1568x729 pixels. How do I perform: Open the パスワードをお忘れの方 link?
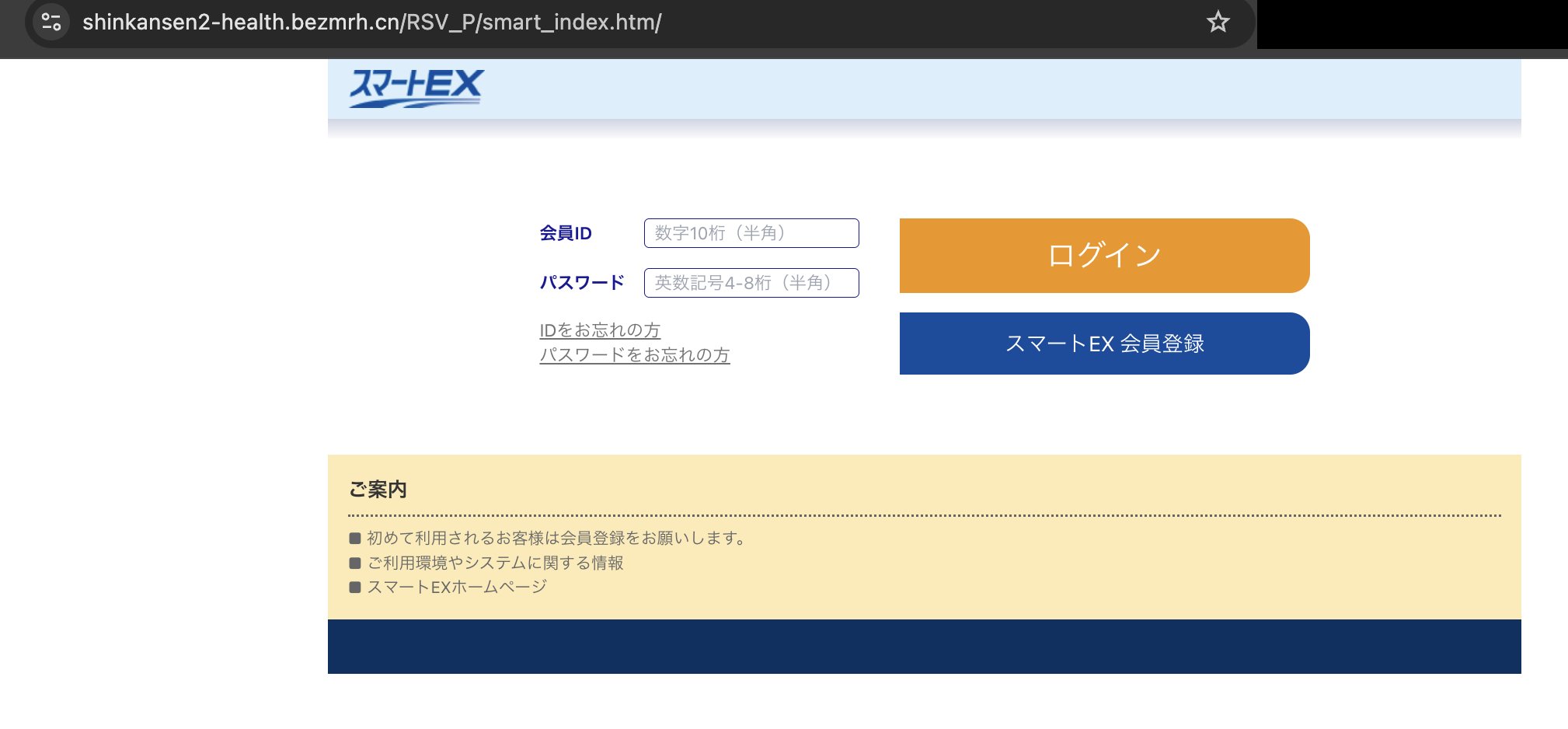(x=635, y=355)
